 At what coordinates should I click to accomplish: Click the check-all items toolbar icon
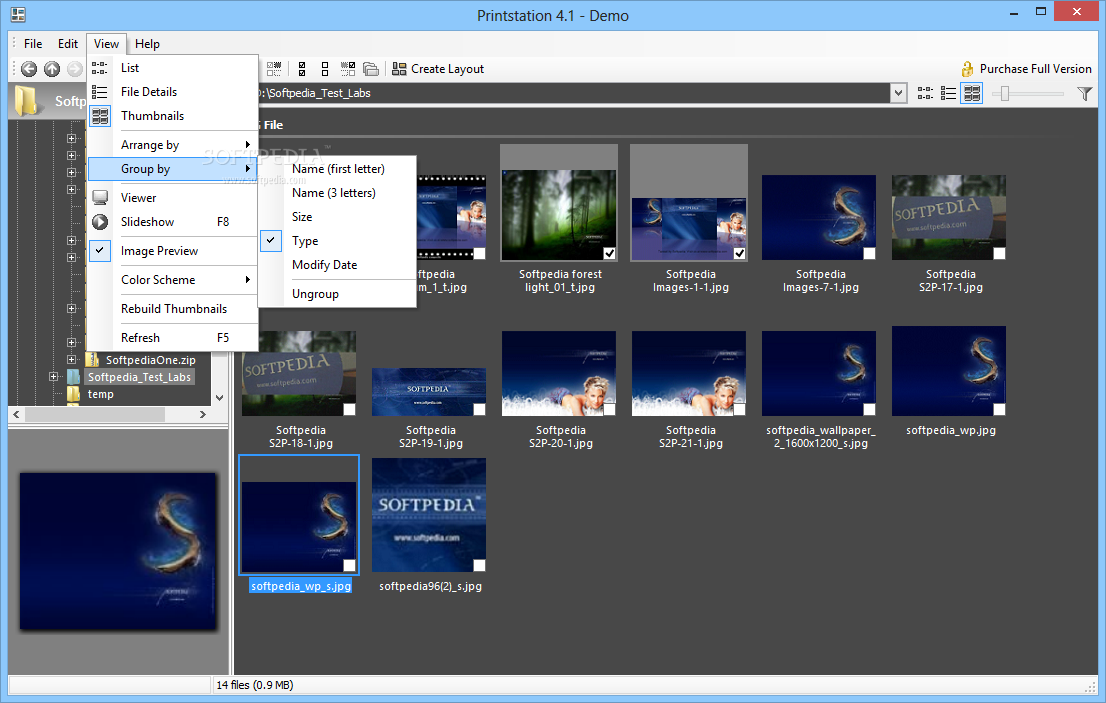(x=302, y=68)
